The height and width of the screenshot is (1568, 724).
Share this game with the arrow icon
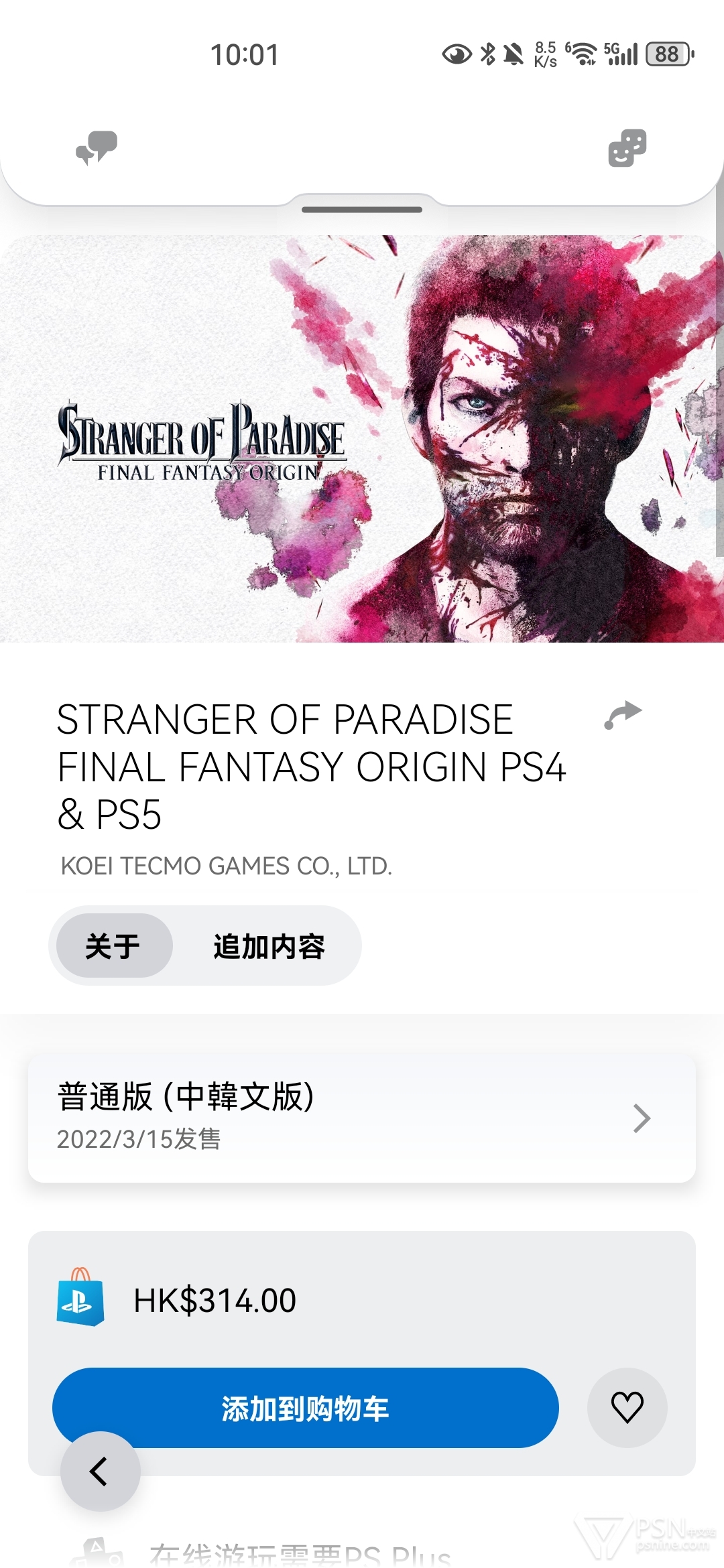(x=623, y=715)
